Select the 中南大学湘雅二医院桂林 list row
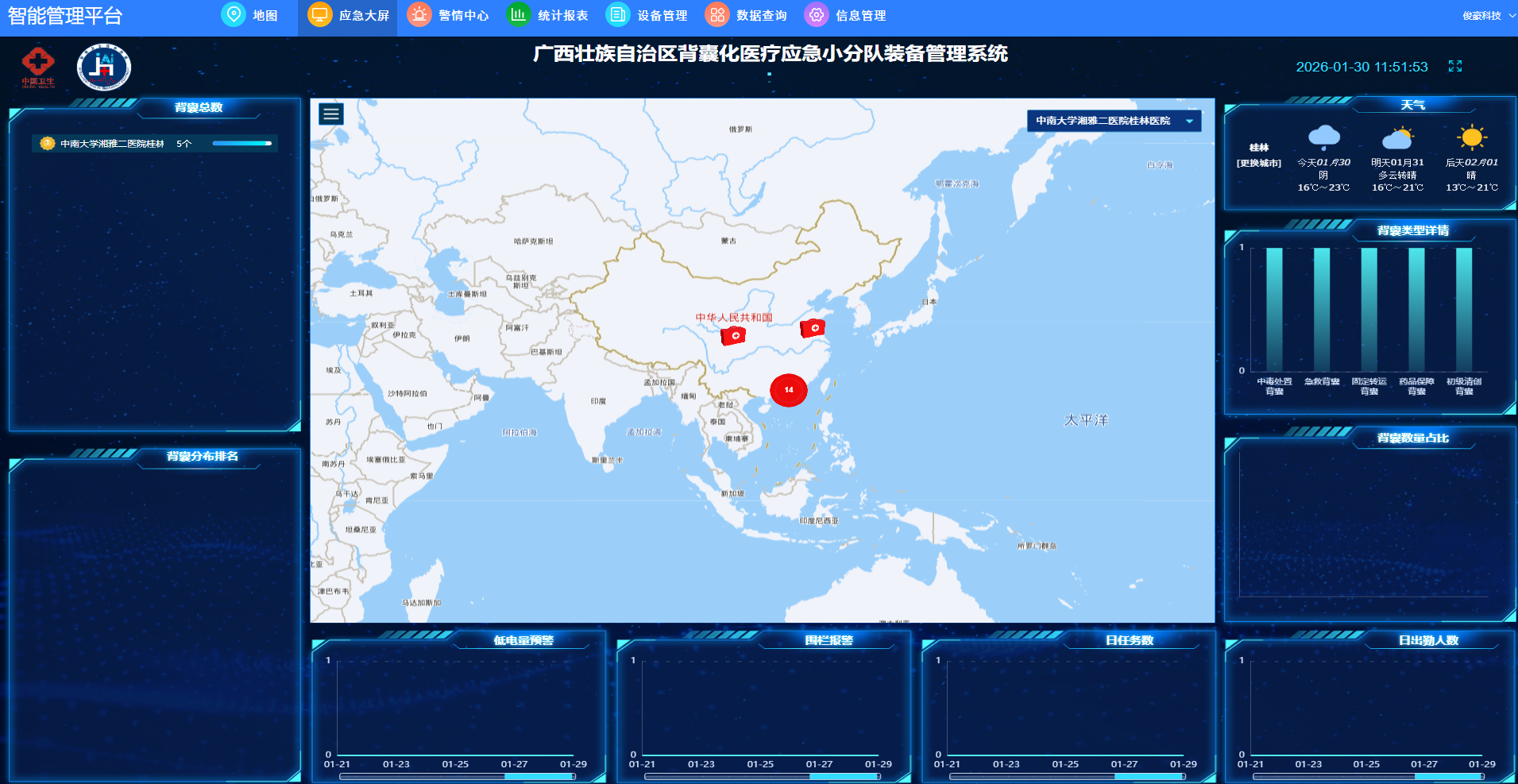1518x784 pixels. tap(155, 144)
